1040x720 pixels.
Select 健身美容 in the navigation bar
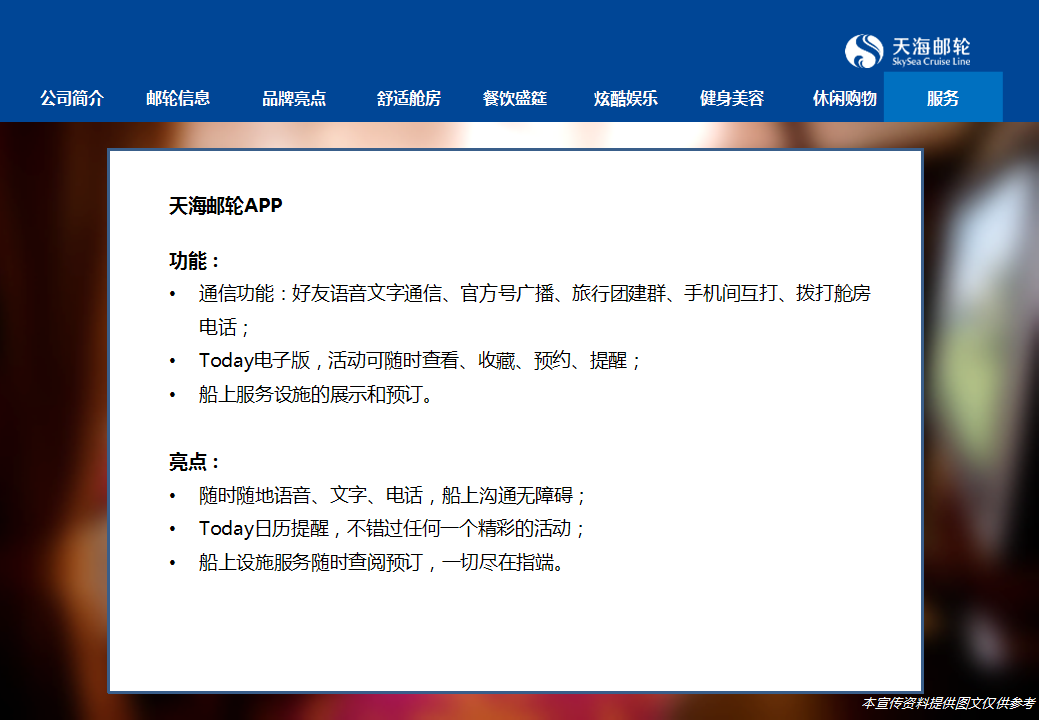click(732, 98)
